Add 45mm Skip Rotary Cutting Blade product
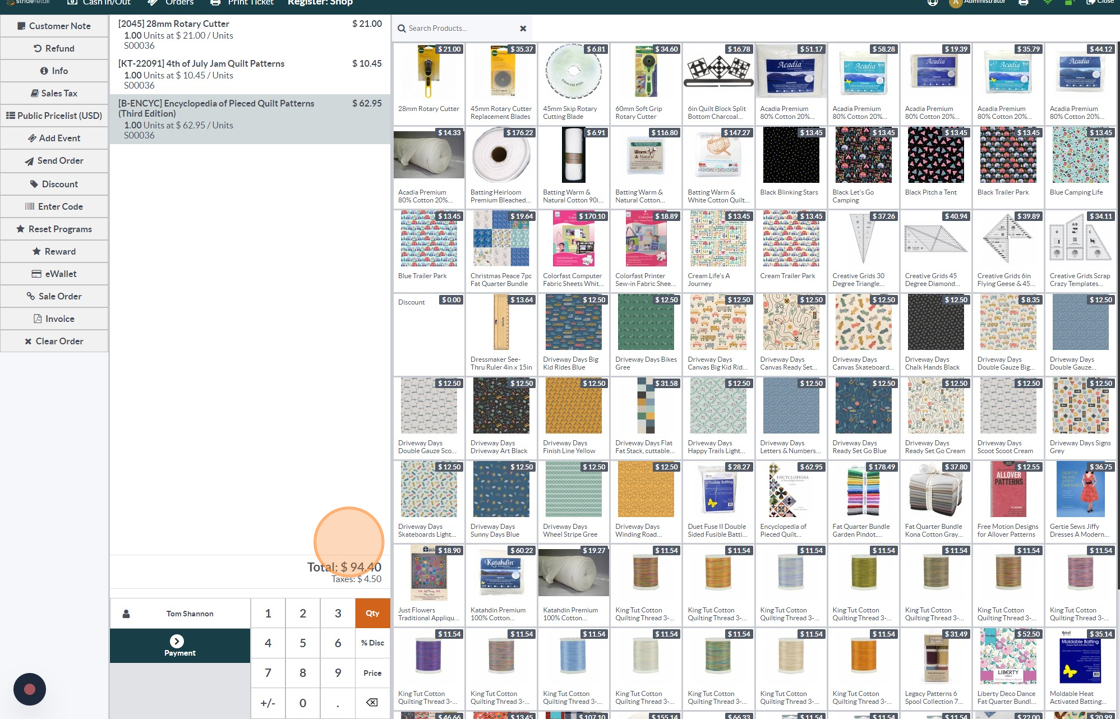The width and height of the screenshot is (1120, 719). [573, 84]
